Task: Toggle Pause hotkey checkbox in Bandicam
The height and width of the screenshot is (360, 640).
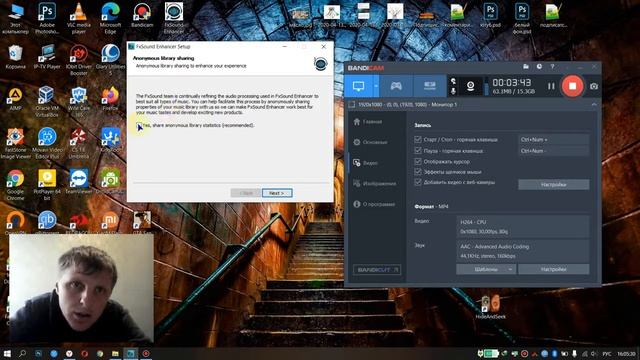Action: [x=418, y=150]
